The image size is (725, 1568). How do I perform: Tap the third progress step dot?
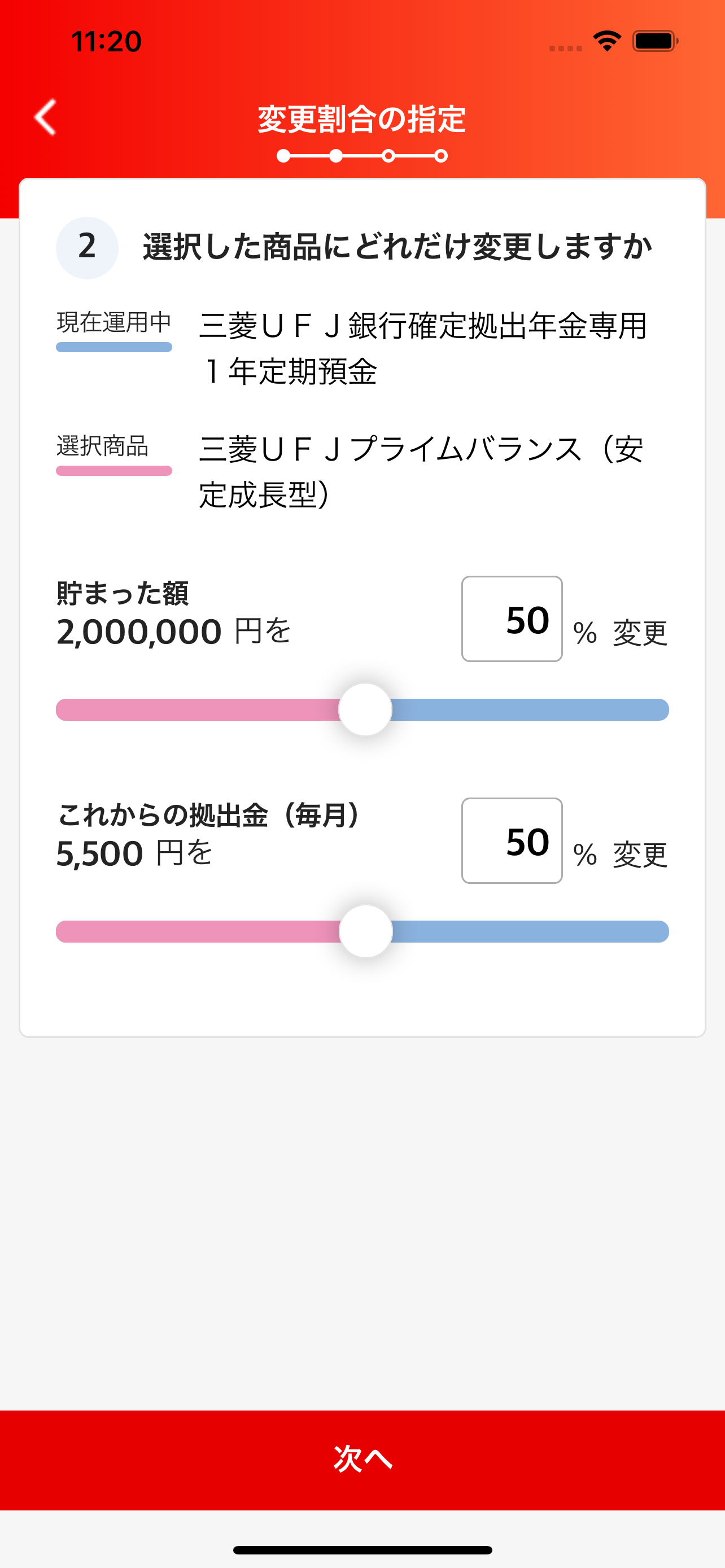pyautogui.click(x=388, y=156)
